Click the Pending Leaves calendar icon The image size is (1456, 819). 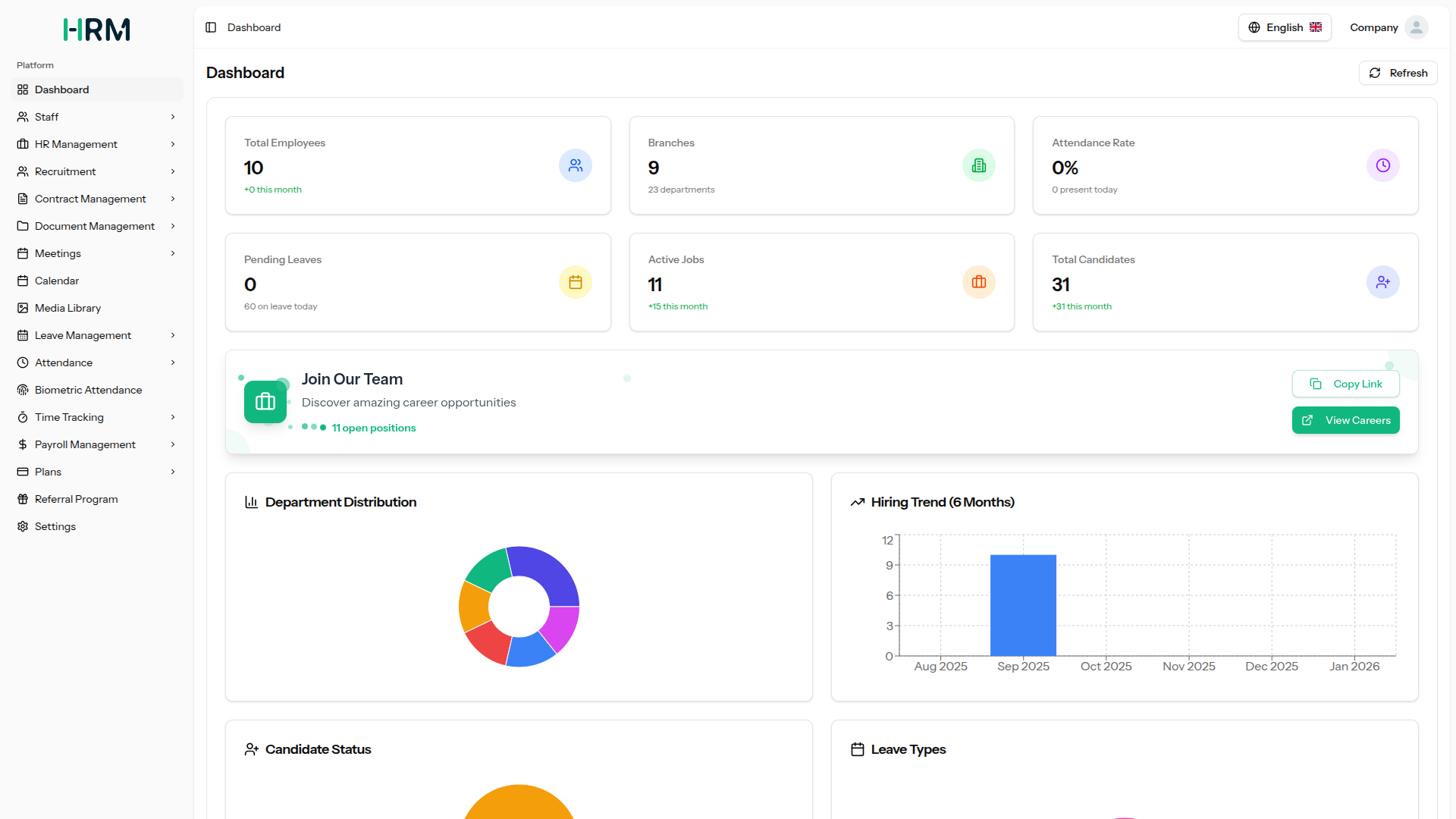click(576, 282)
